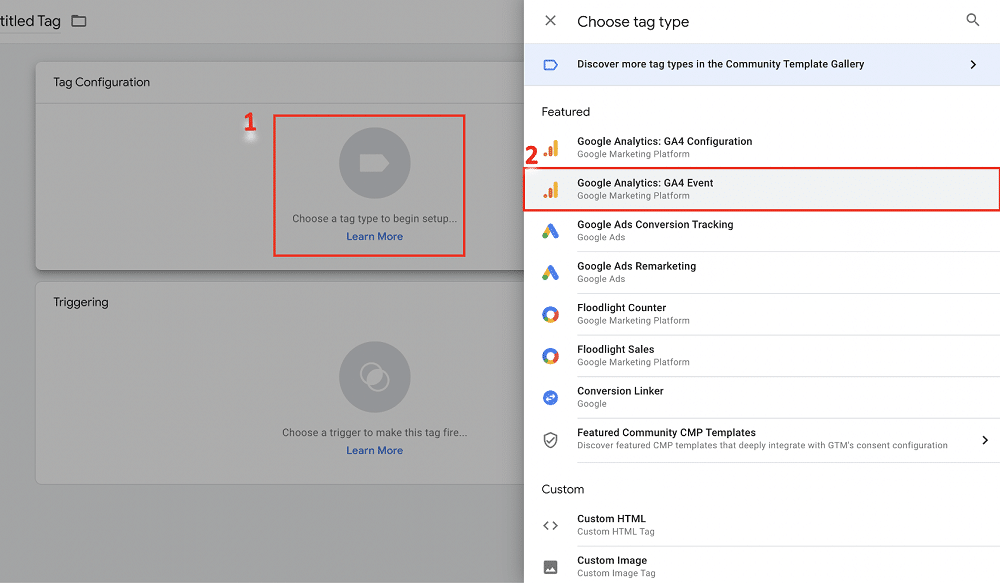Click the CMP Templates shield icon
Viewport: 1000px width, 584px height.
pyautogui.click(x=551, y=437)
